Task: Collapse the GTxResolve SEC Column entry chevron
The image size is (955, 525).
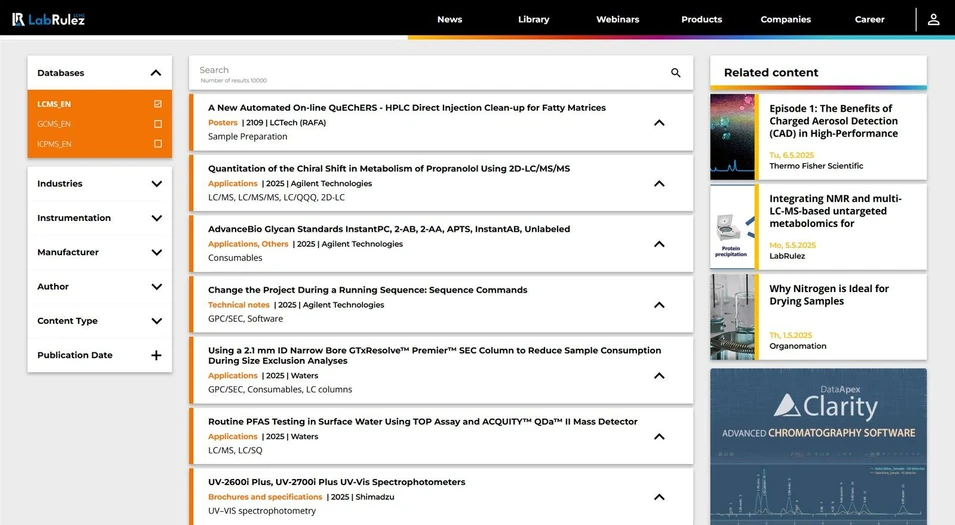Action: click(x=659, y=376)
